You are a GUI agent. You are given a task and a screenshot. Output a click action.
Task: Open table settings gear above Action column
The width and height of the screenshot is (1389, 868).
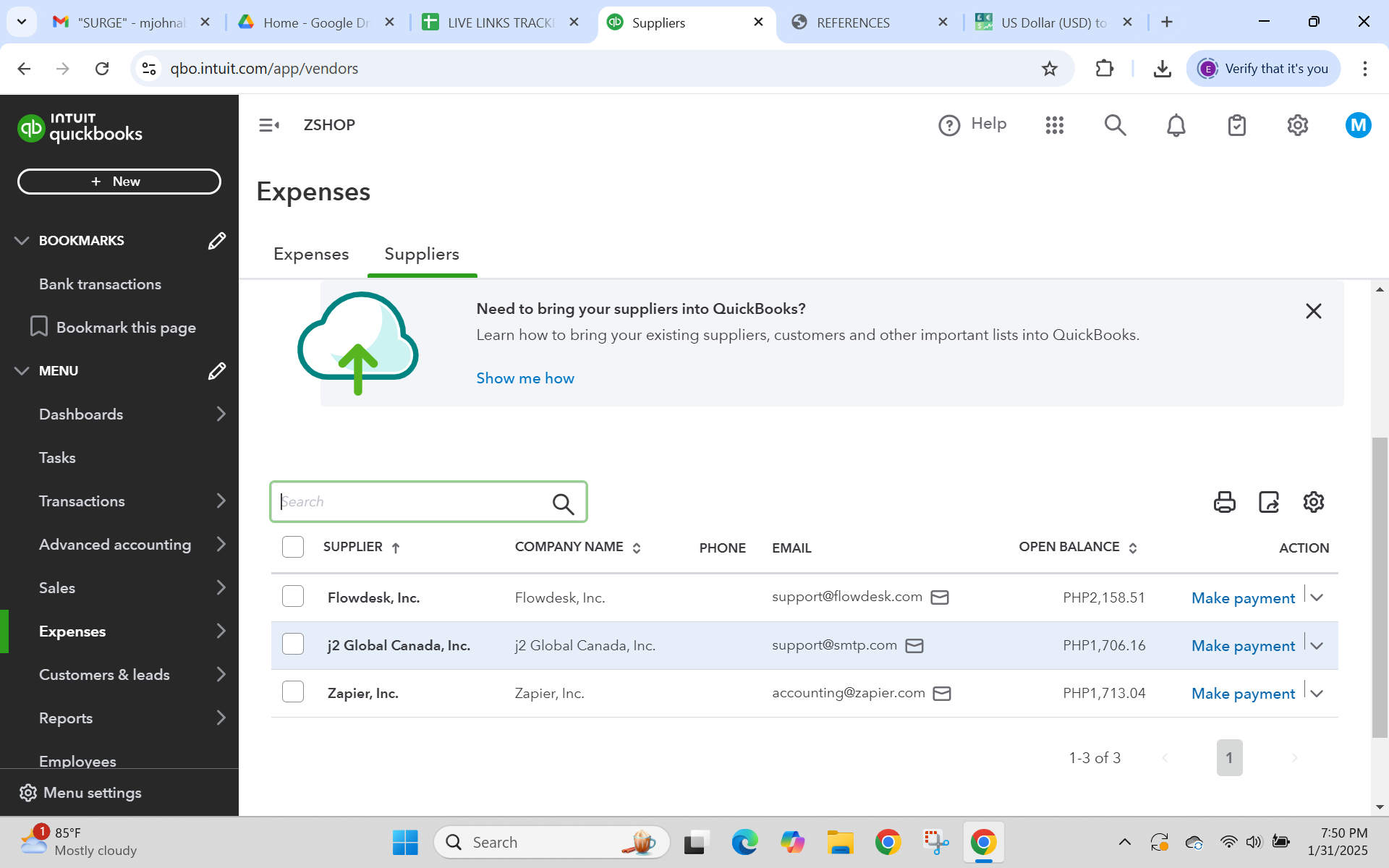[x=1313, y=502]
